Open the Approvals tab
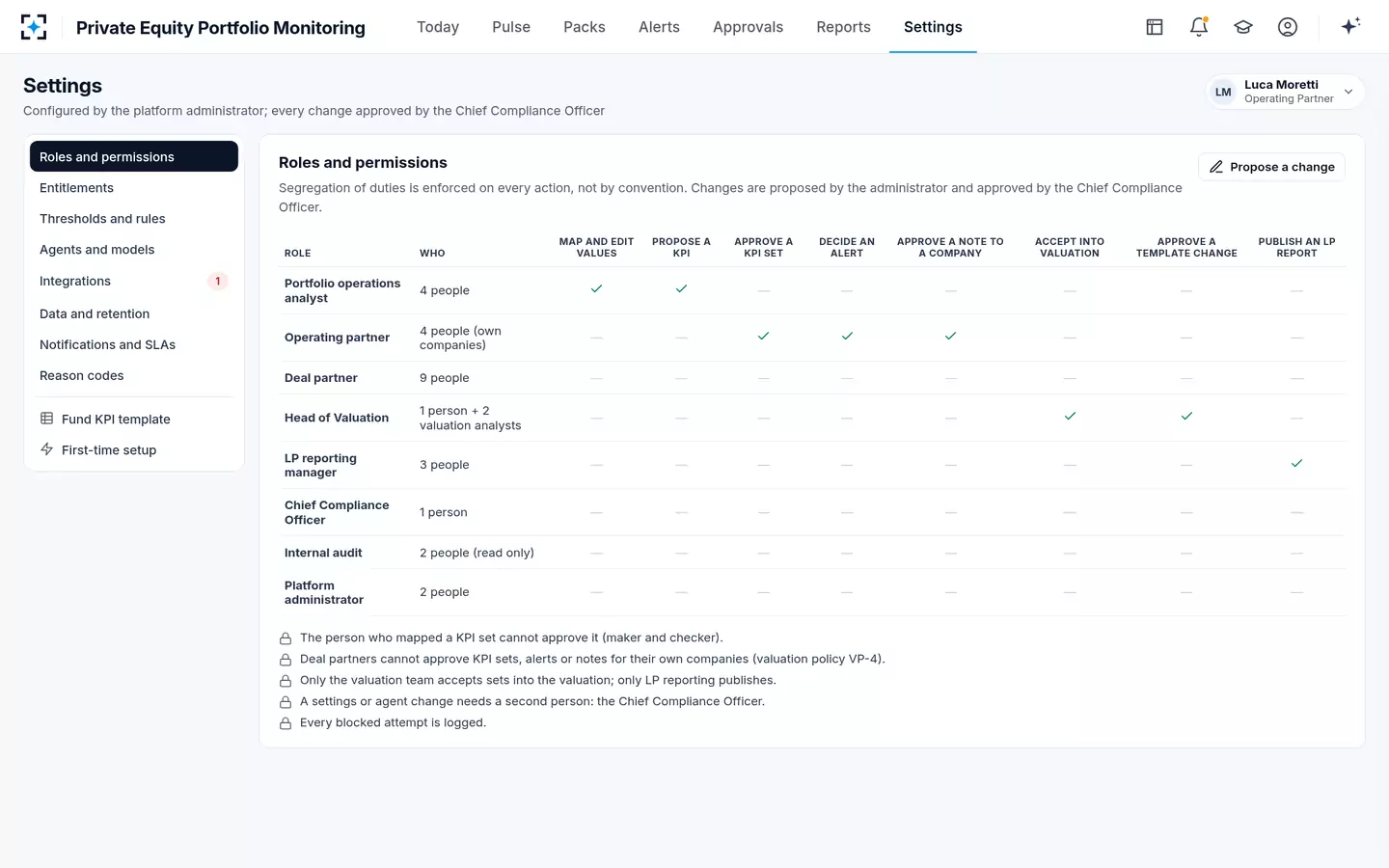 pos(748,27)
